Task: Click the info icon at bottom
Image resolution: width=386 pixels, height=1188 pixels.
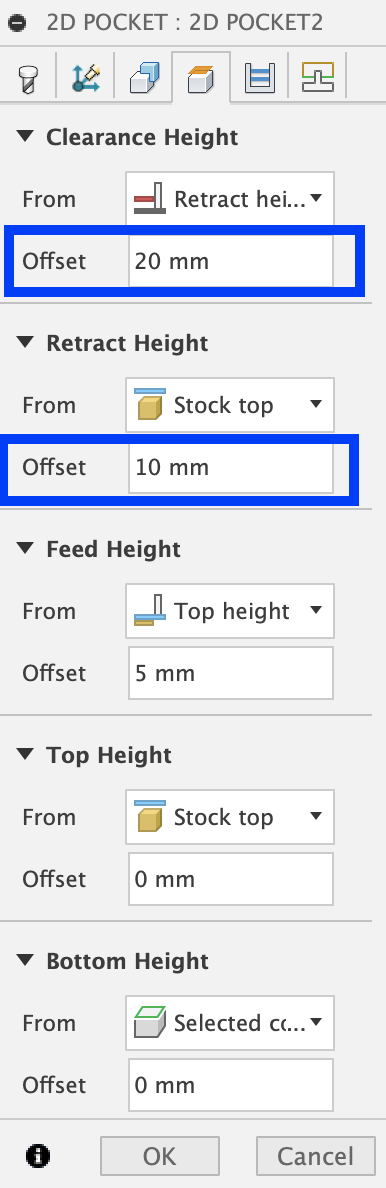Action: 38,1155
